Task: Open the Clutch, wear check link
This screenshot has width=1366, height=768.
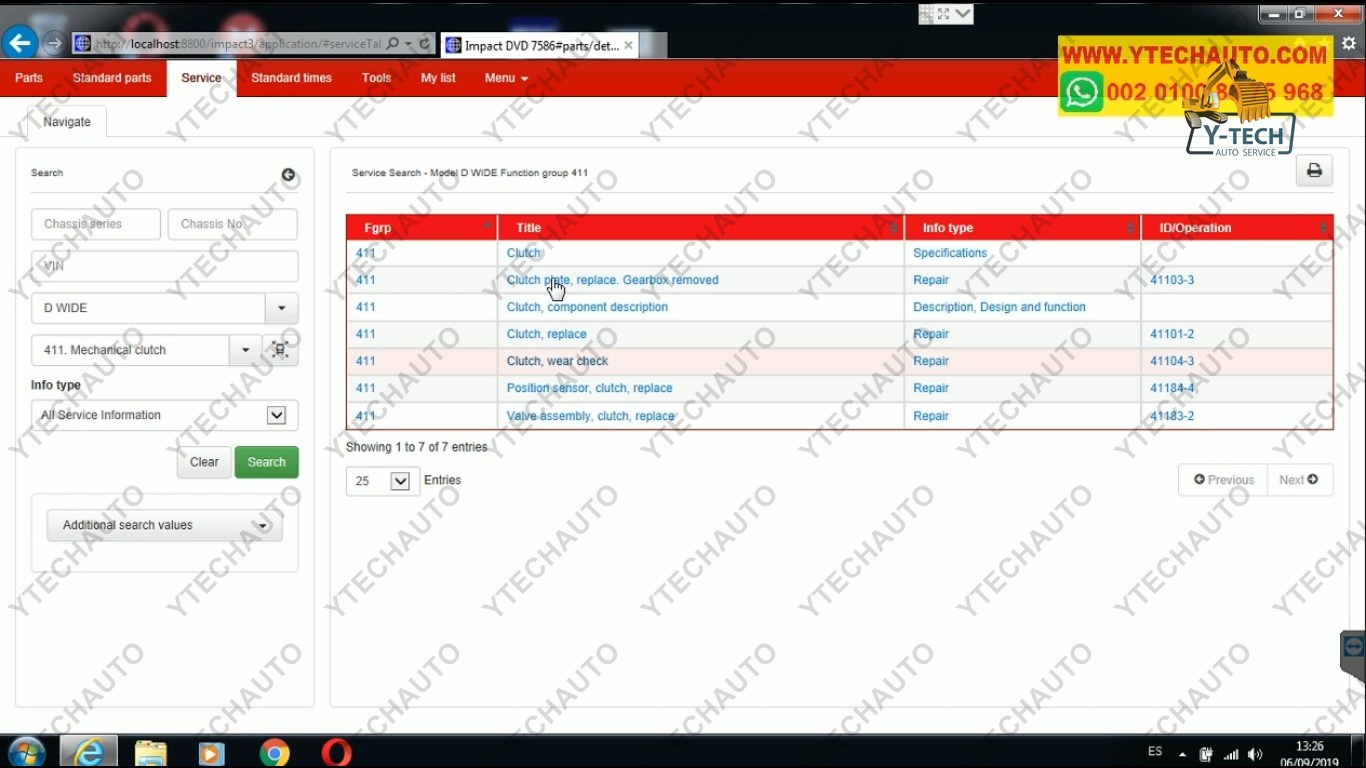Action: coord(557,361)
